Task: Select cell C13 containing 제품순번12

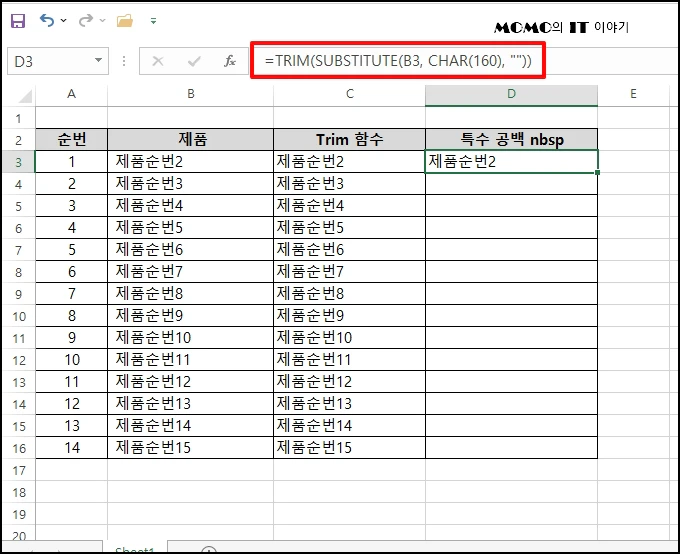Action: point(350,382)
